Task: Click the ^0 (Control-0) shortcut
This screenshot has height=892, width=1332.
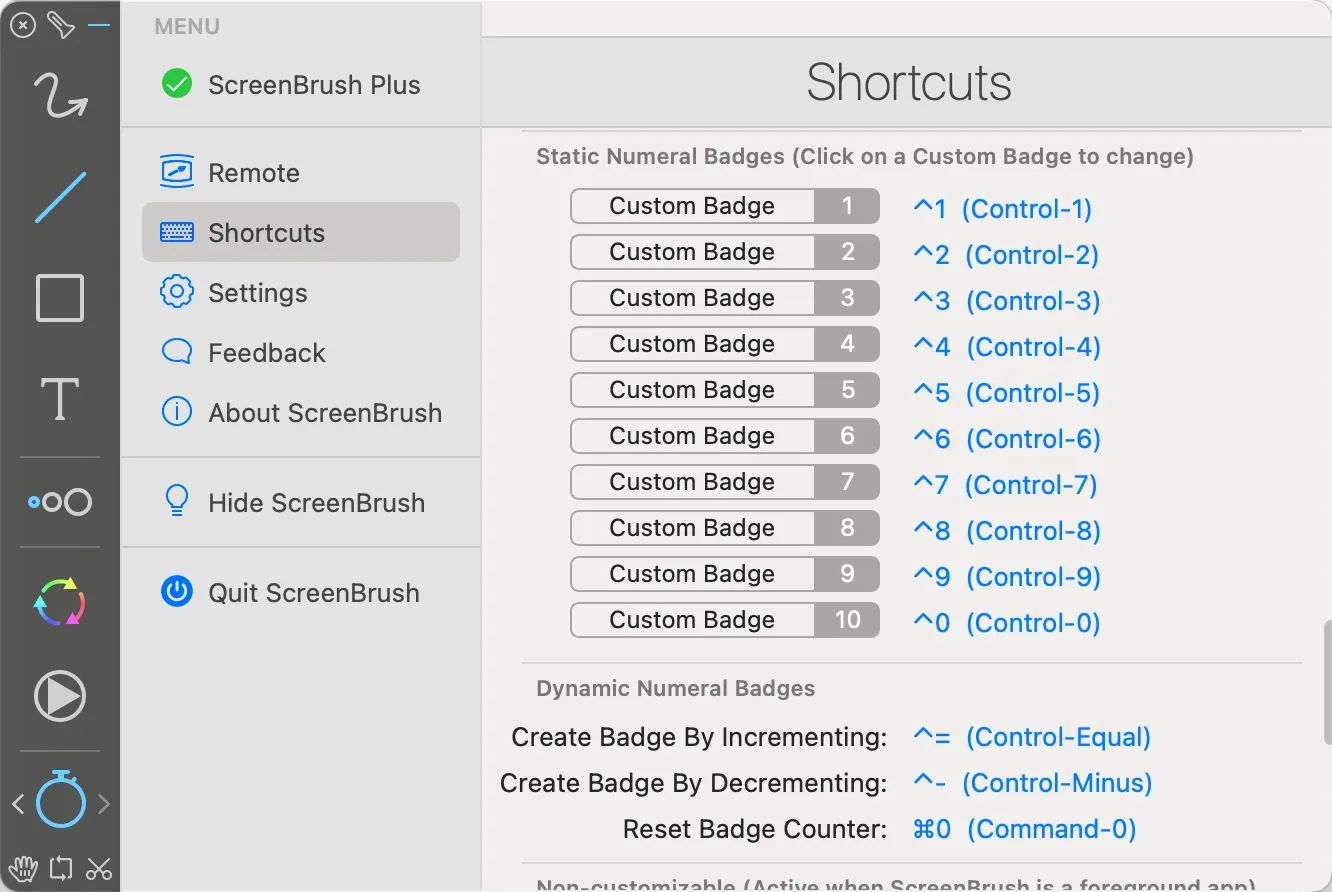Action: [x=1007, y=623]
